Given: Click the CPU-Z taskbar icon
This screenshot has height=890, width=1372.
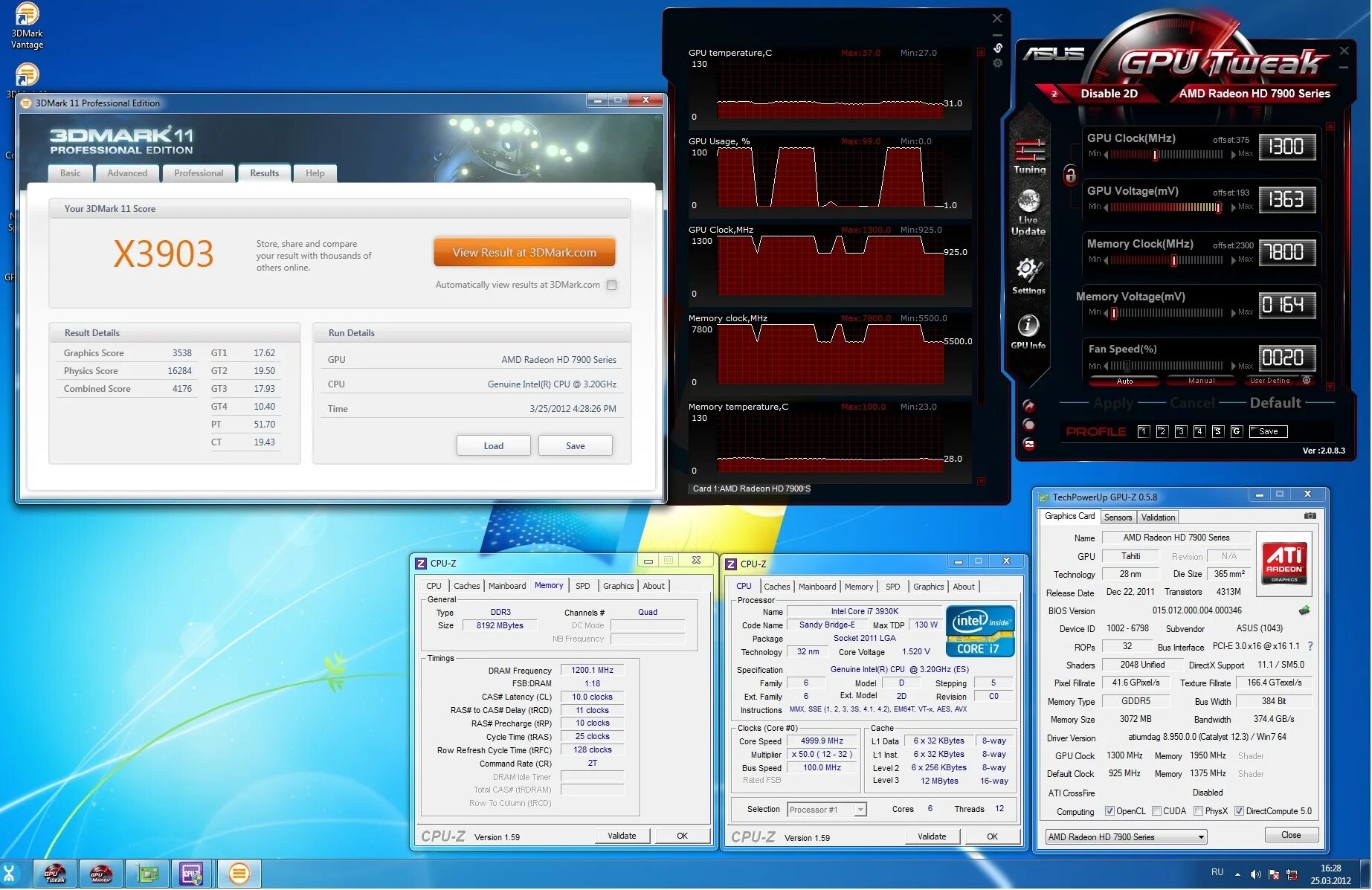Looking at the screenshot, I should point(192,874).
